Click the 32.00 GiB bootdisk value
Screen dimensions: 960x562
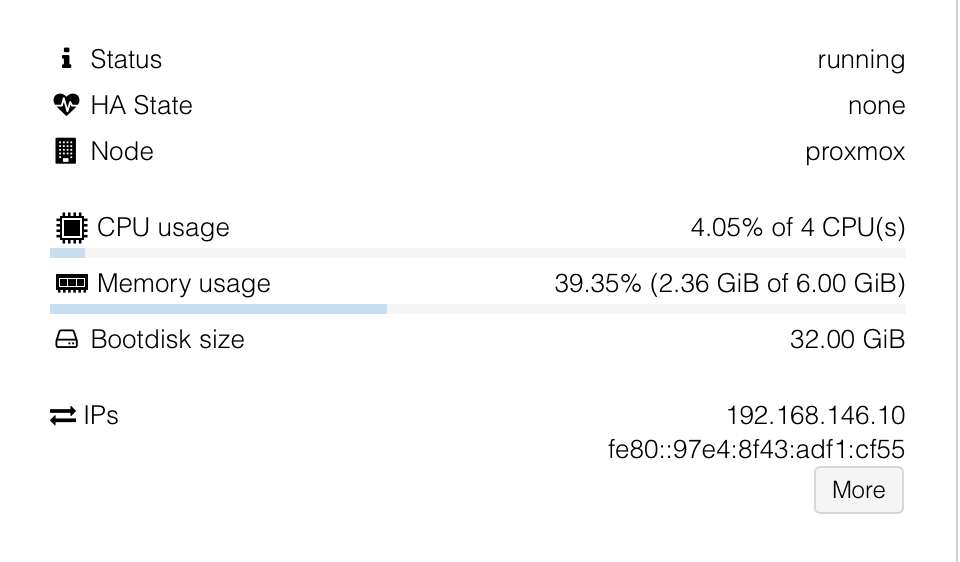coord(847,339)
